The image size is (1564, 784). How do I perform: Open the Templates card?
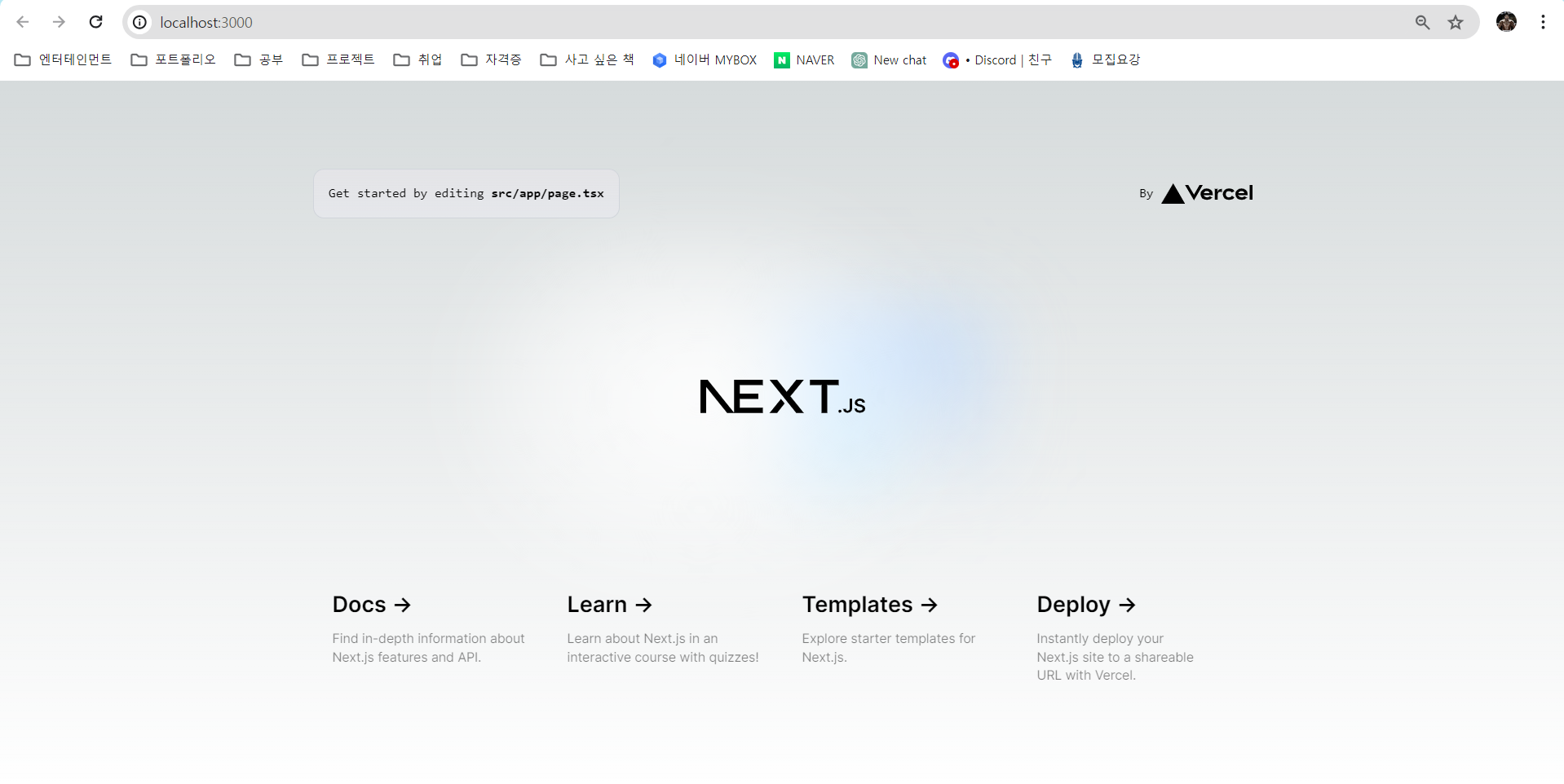pos(900,629)
